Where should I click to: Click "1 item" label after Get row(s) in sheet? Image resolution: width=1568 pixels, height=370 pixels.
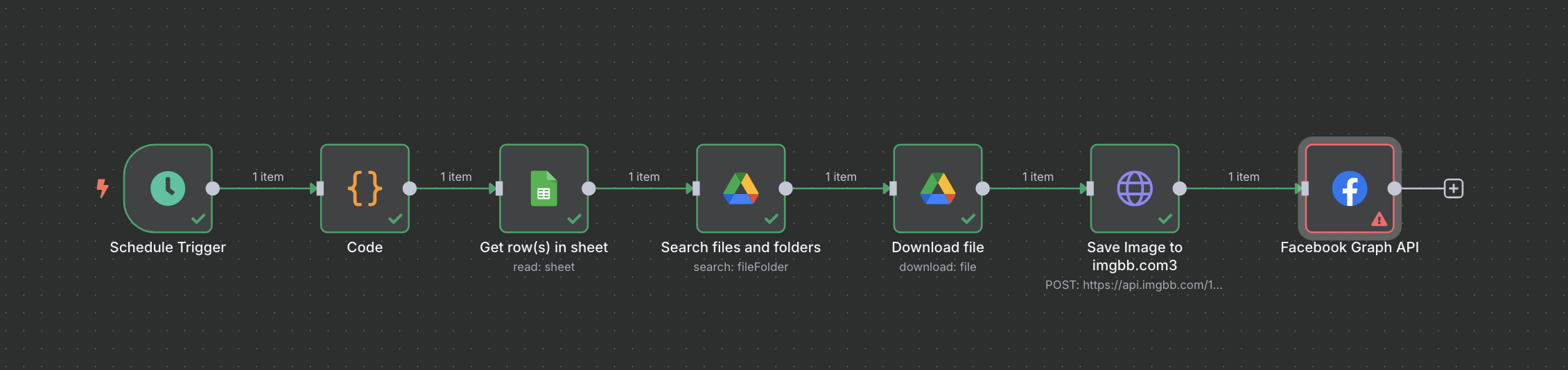tap(643, 177)
